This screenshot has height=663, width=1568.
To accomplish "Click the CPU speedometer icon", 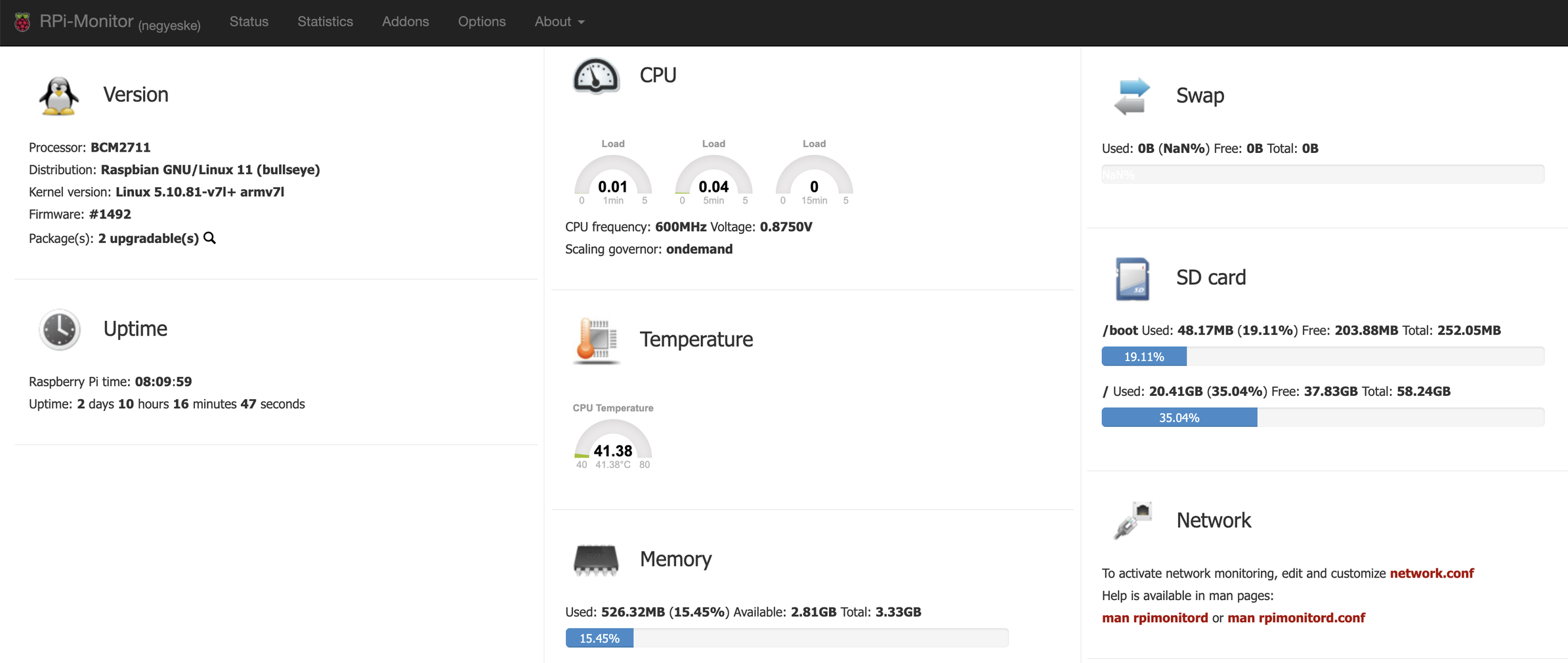I will tap(596, 76).
